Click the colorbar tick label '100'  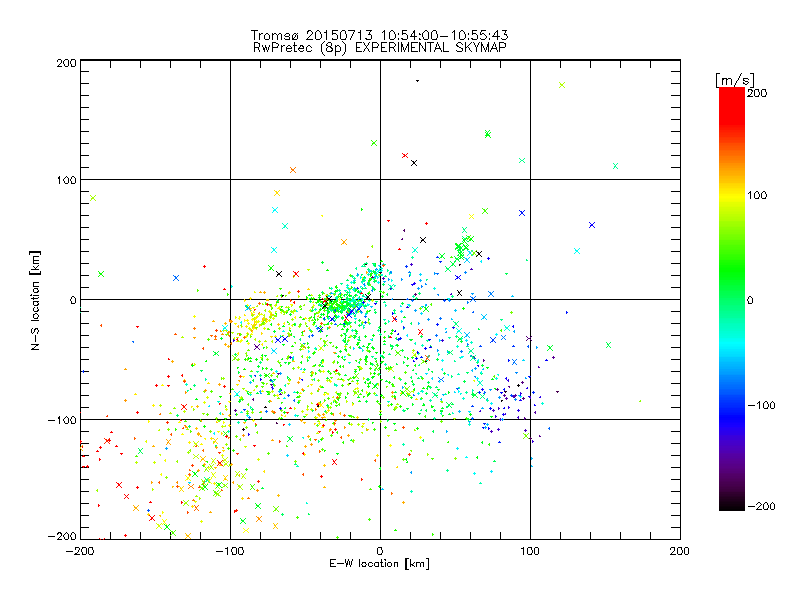pos(757,195)
